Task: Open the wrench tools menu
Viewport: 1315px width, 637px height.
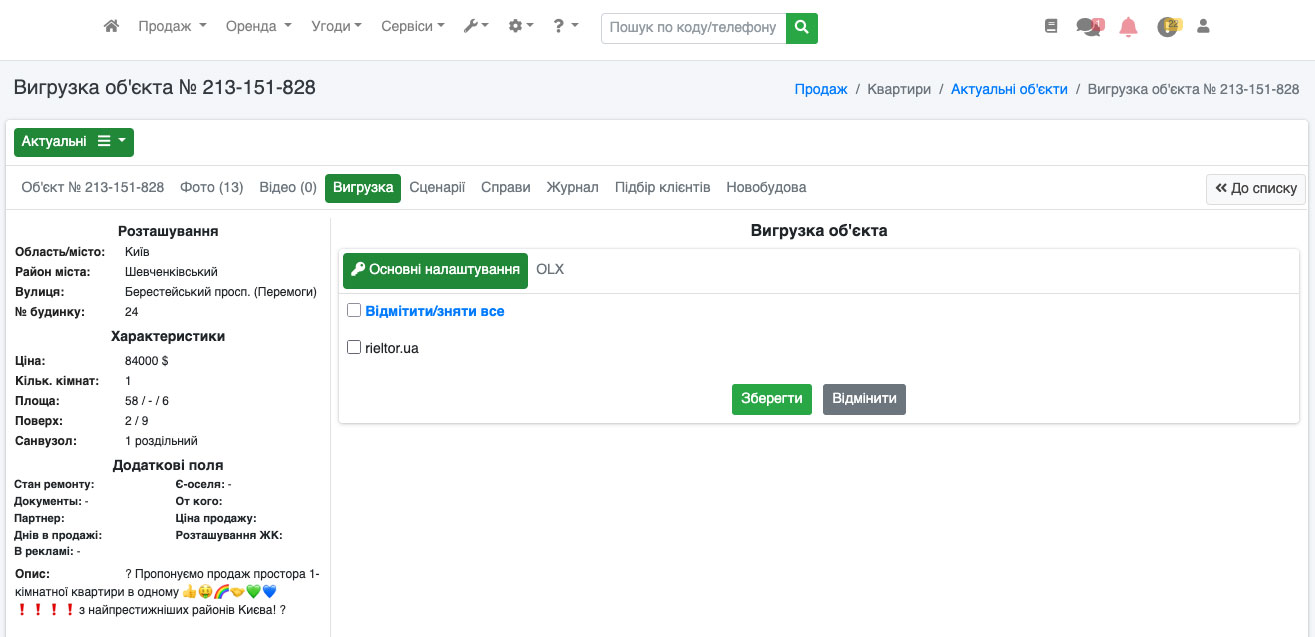Action: click(x=476, y=27)
